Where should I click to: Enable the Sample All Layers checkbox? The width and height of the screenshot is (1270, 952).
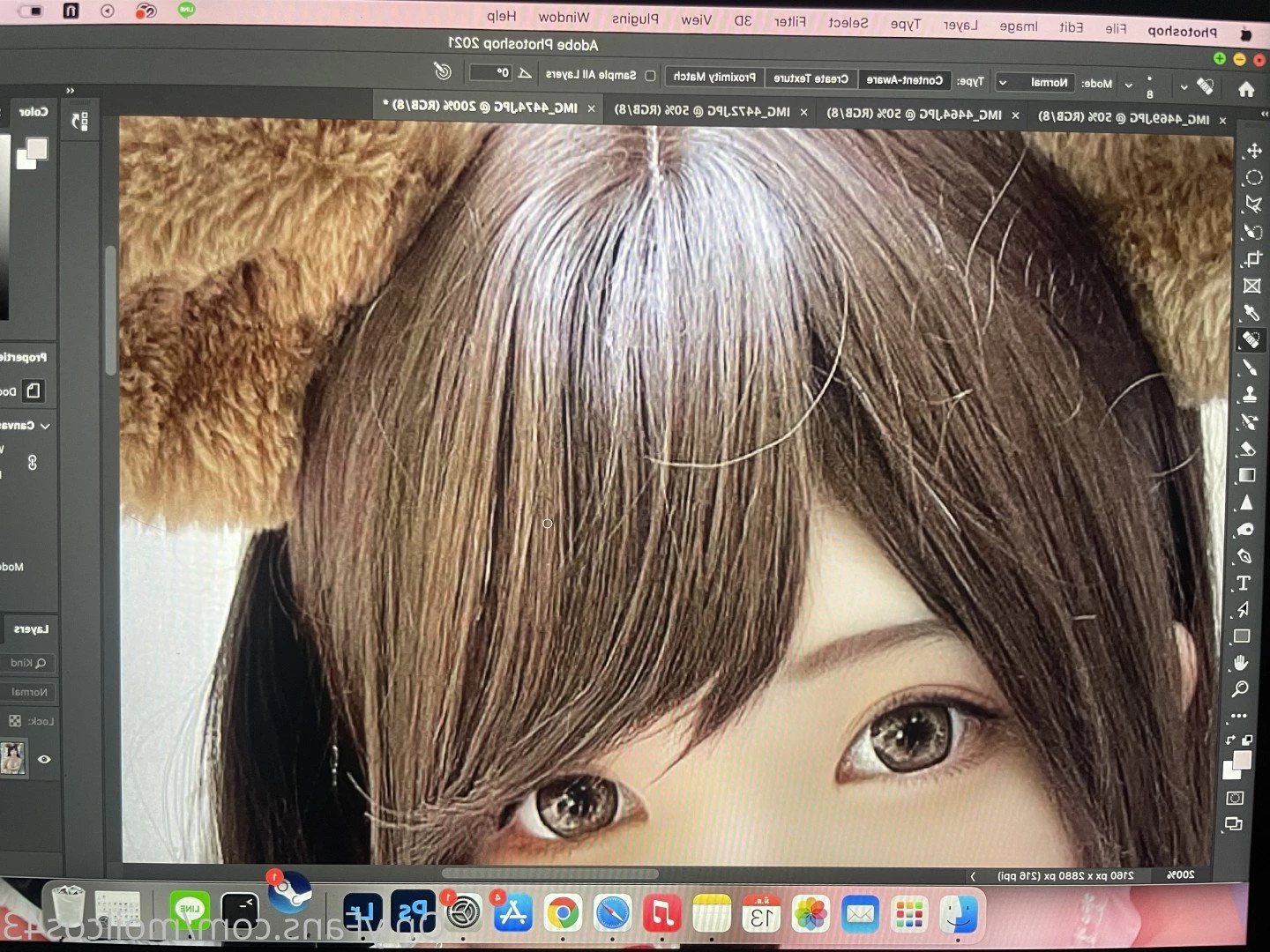650,76
